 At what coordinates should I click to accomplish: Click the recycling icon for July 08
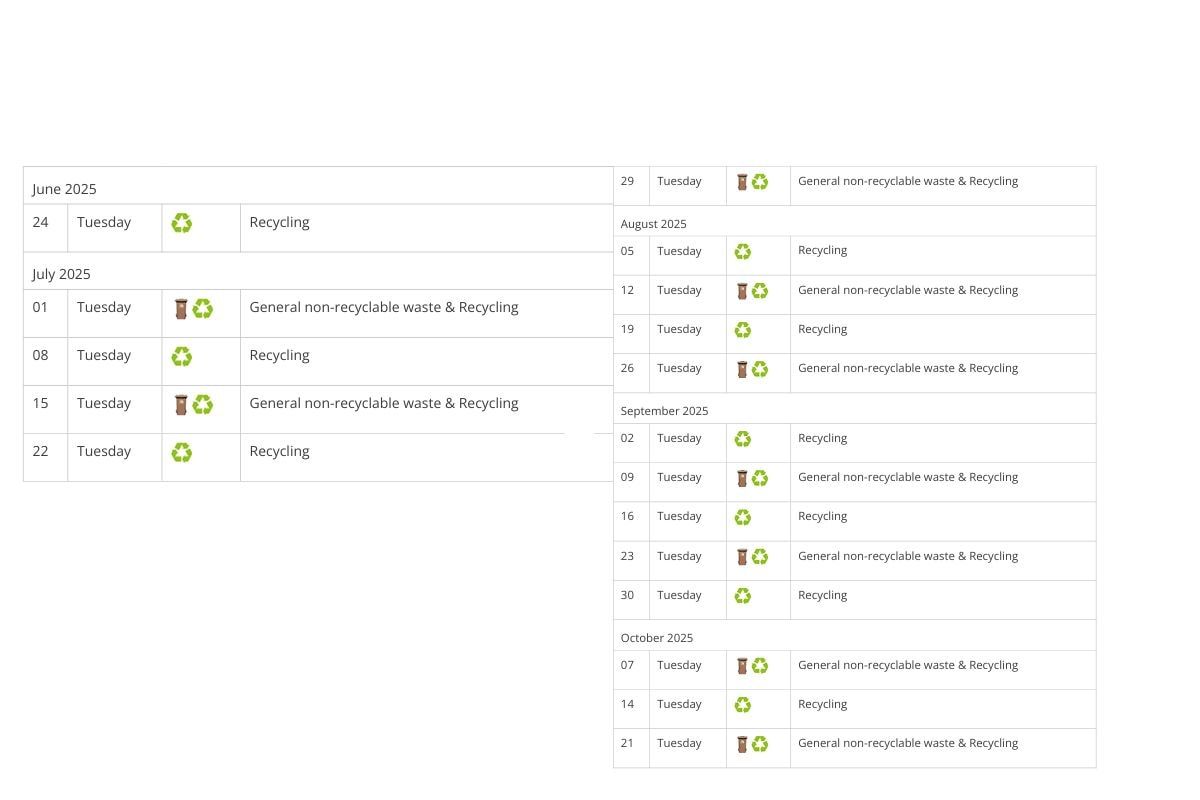point(181,356)
